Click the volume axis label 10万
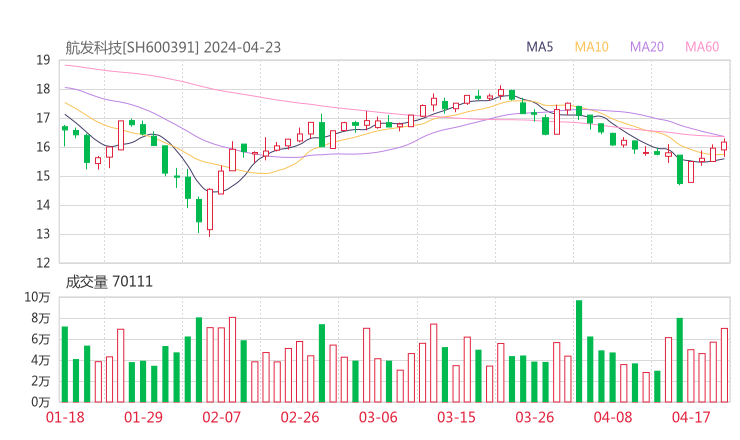 37,297
